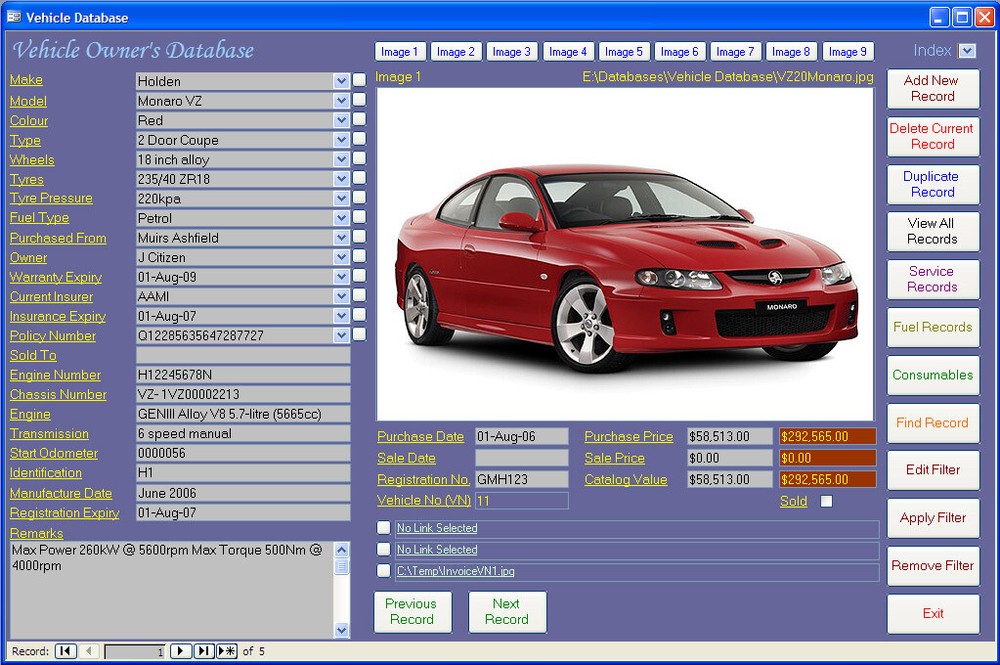Switch to Image 3
Image resolution: width=1000 pixels, height=665 pixels.
click(512, 51)
